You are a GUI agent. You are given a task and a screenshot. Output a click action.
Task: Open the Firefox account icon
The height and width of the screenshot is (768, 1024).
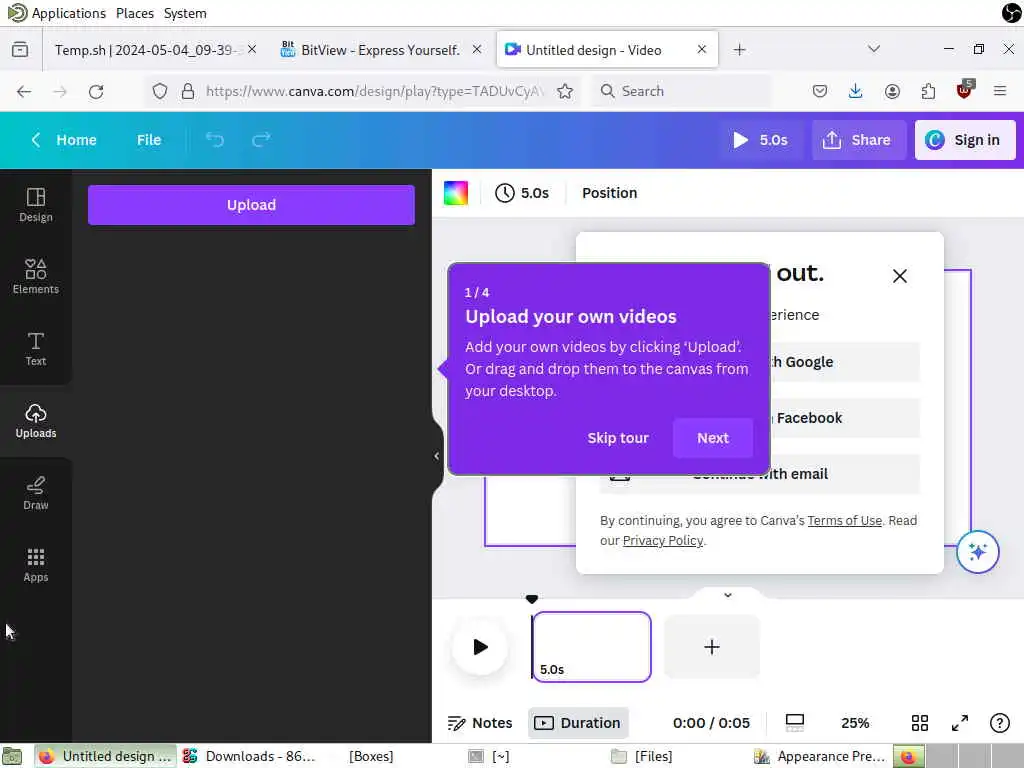tap(891, 91)
